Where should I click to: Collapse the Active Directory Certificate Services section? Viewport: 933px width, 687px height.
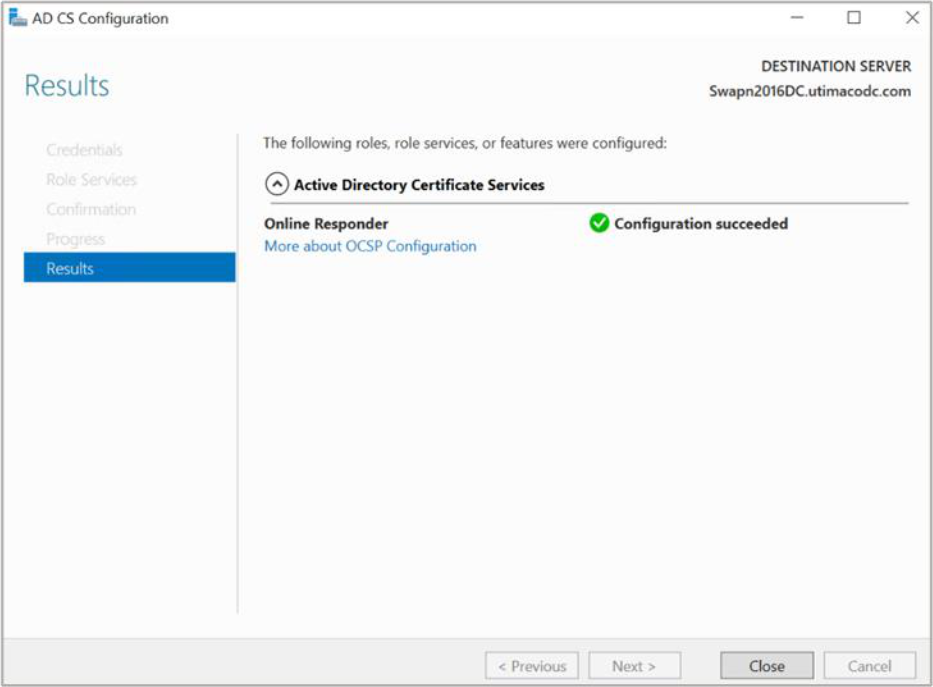pos(276,185)
